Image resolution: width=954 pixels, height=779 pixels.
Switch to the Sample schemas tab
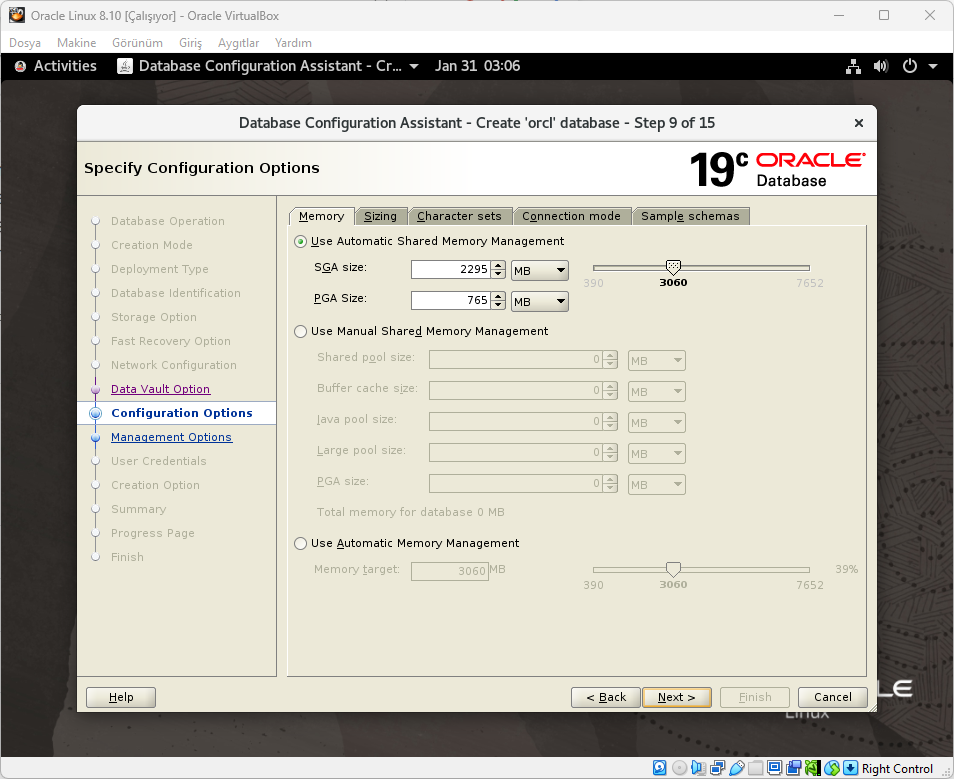click(690, 216)
